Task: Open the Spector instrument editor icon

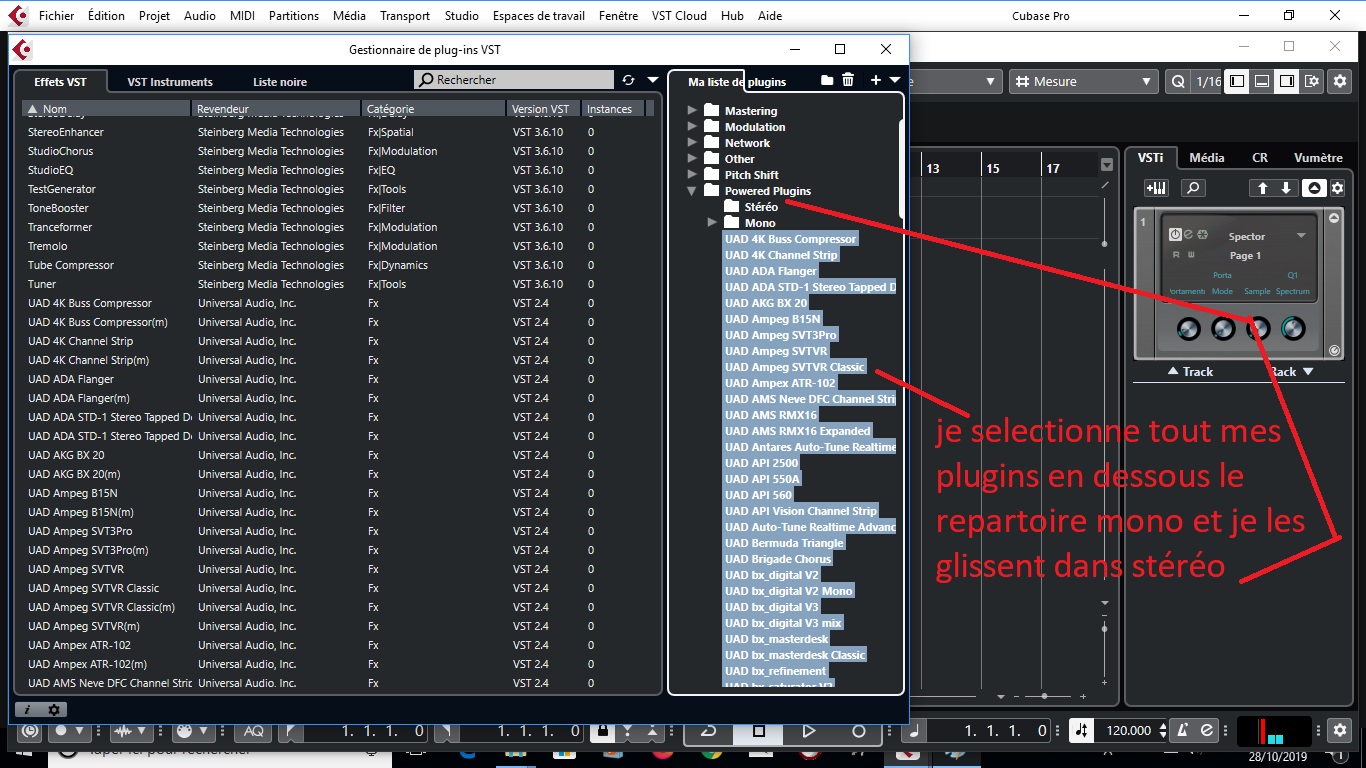Action: click(1188, 235)
